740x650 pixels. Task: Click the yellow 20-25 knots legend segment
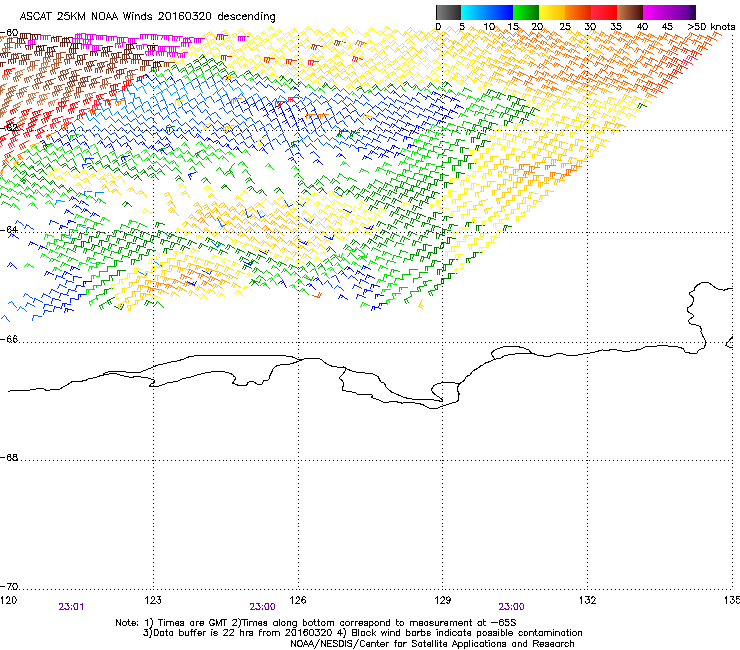(552, 12)
